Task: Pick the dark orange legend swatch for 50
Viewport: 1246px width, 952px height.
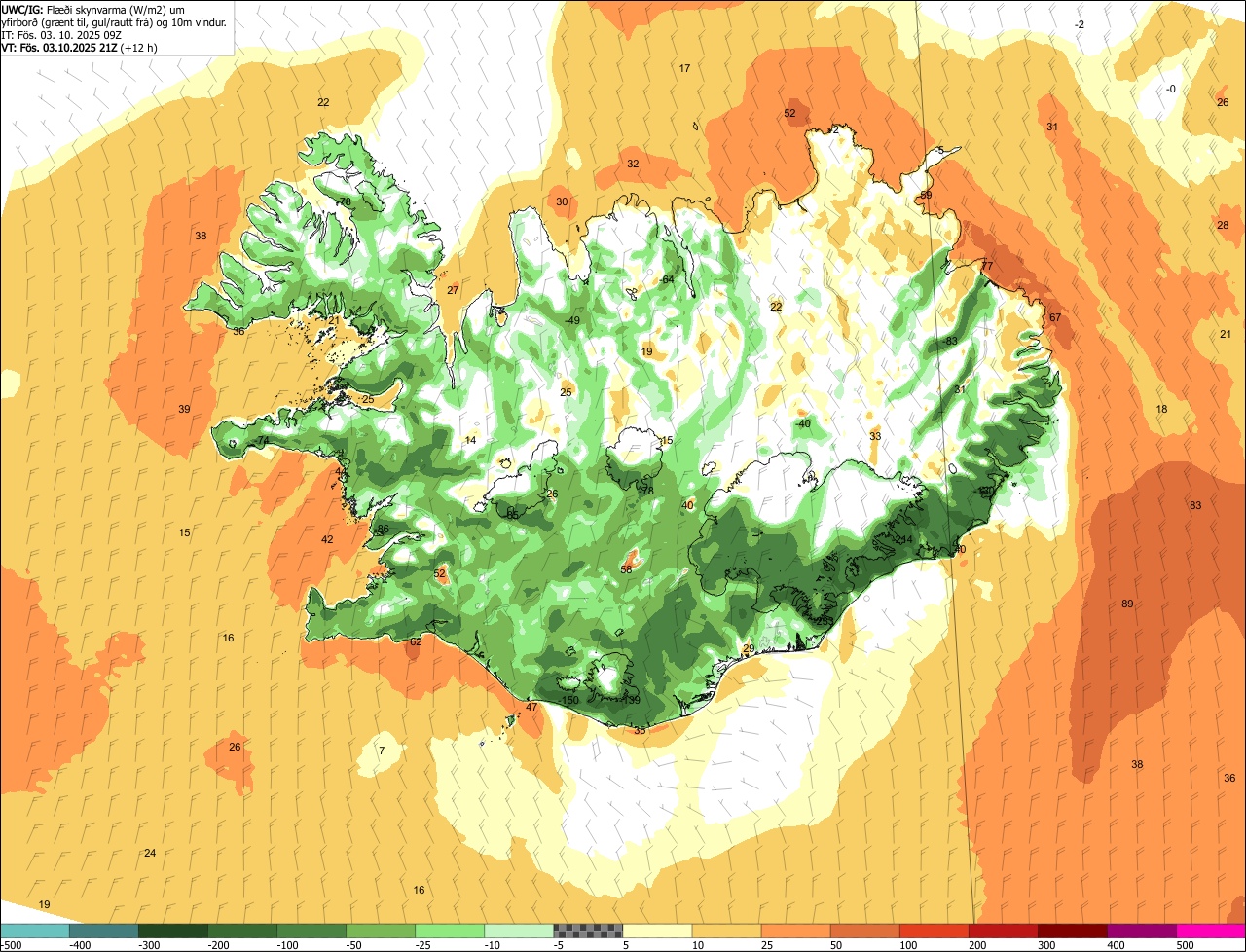Action: click(865, 931)
